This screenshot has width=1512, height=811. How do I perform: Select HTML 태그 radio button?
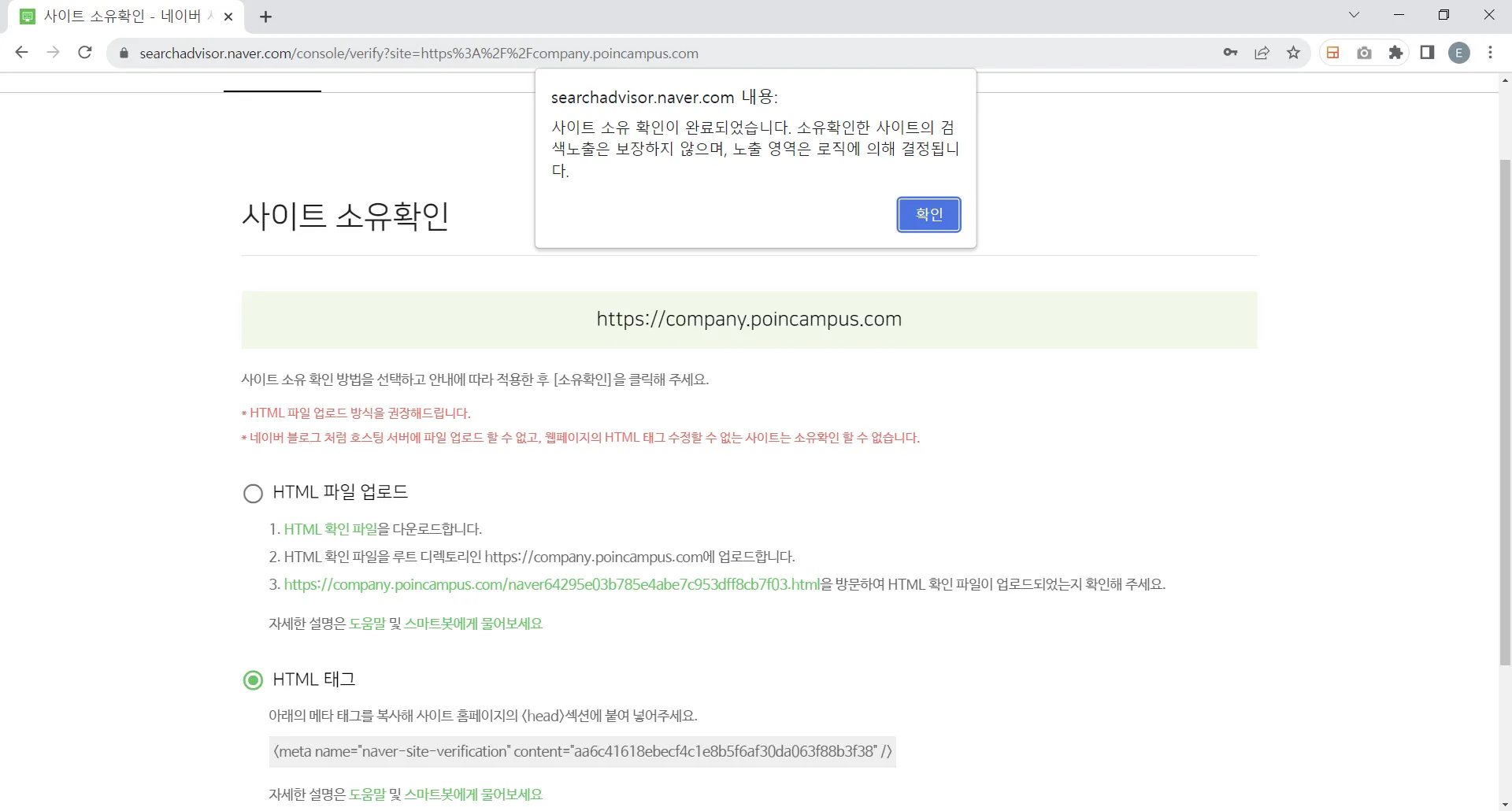pos(253,680)
